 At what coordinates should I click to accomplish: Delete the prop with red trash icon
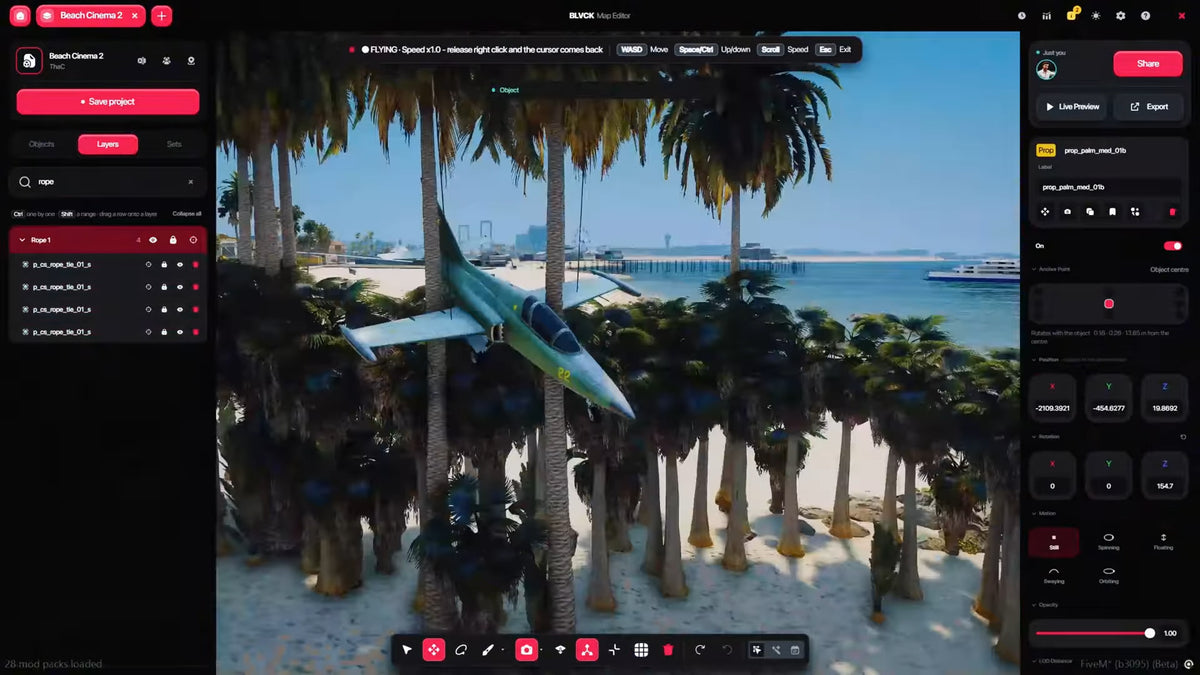pos(1172,212)
